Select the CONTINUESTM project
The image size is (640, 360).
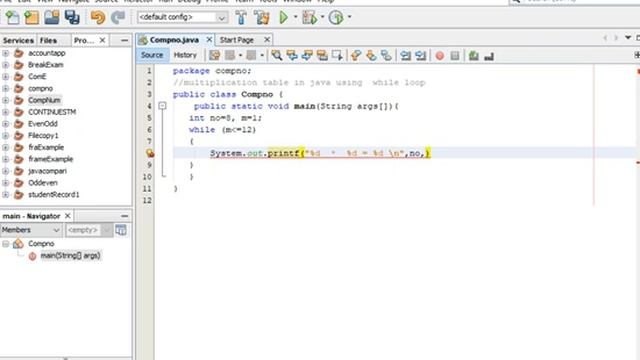52,112
